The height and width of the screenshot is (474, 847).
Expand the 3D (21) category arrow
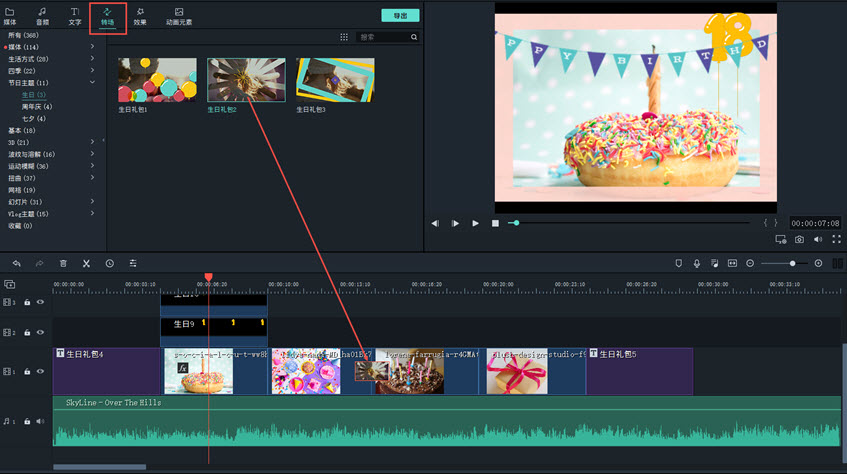(x=92, y=142)
